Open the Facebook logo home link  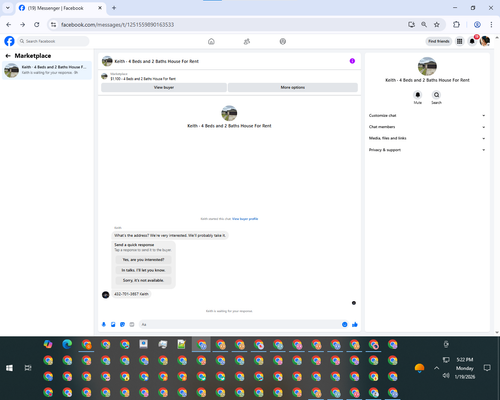[9, 41]
